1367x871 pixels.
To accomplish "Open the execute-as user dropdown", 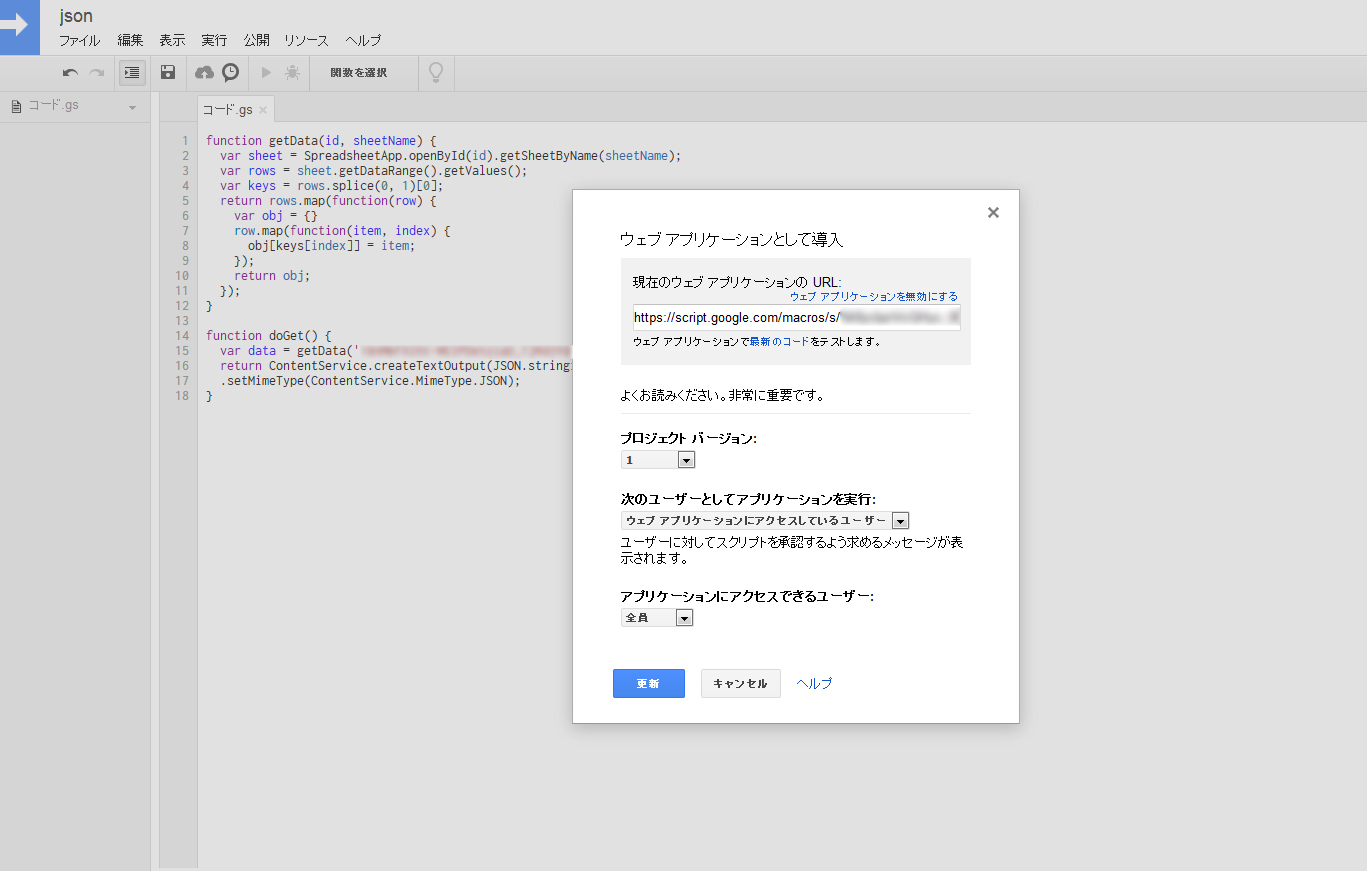I will [x=900, y=520].
